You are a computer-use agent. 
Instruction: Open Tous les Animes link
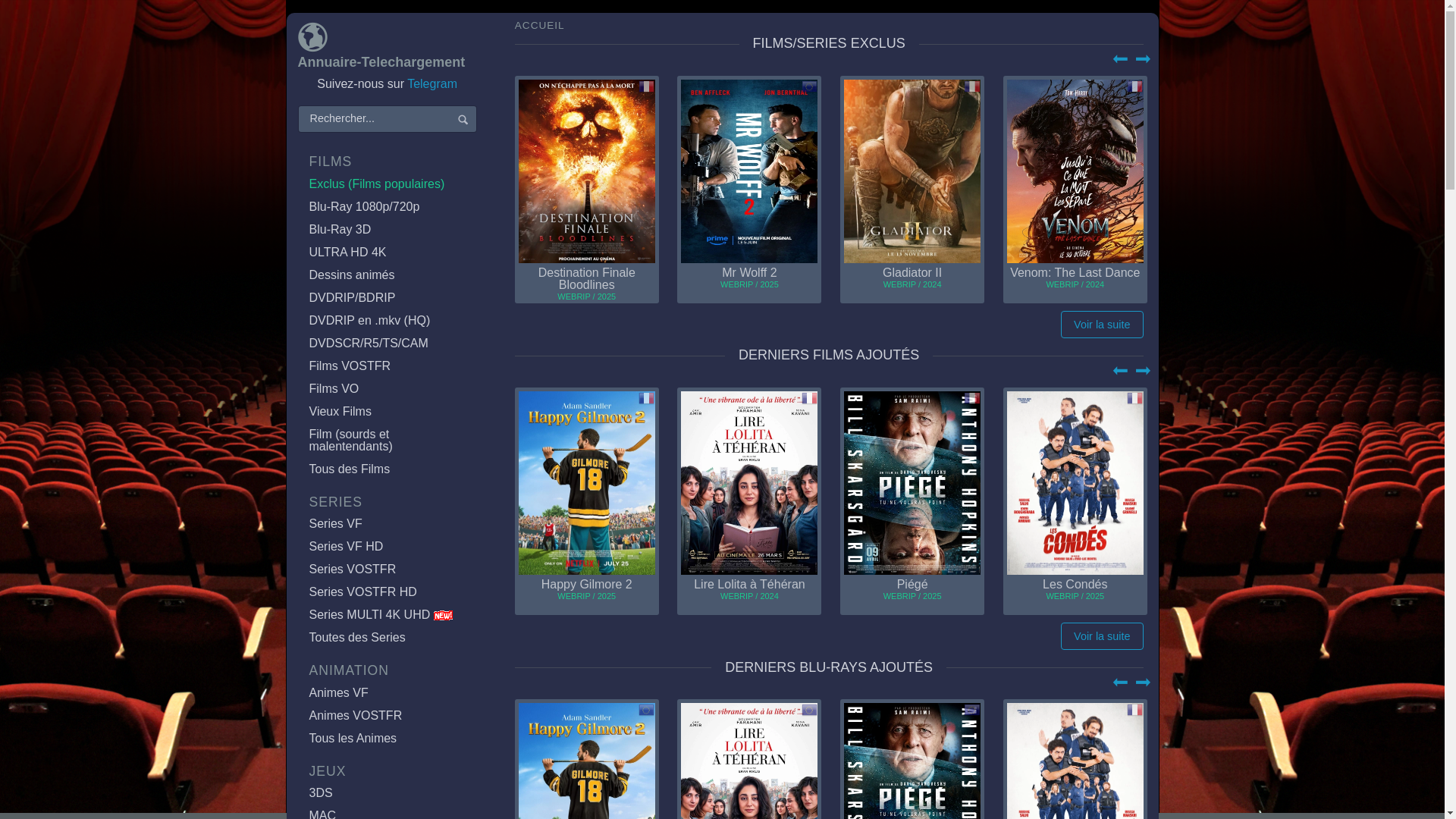(x=353, y=739)
